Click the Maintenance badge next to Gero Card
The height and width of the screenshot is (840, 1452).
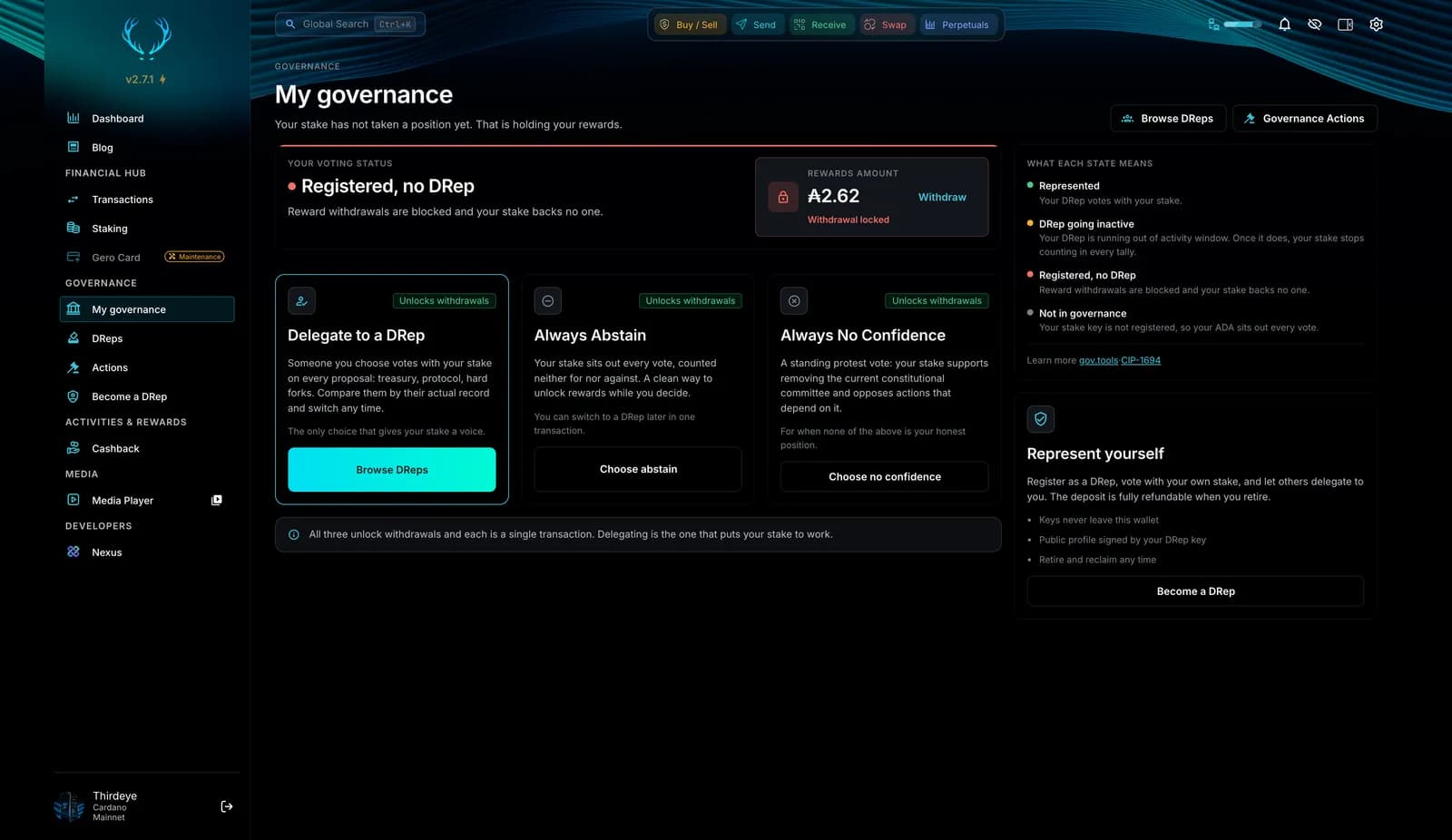click(194, 257)
